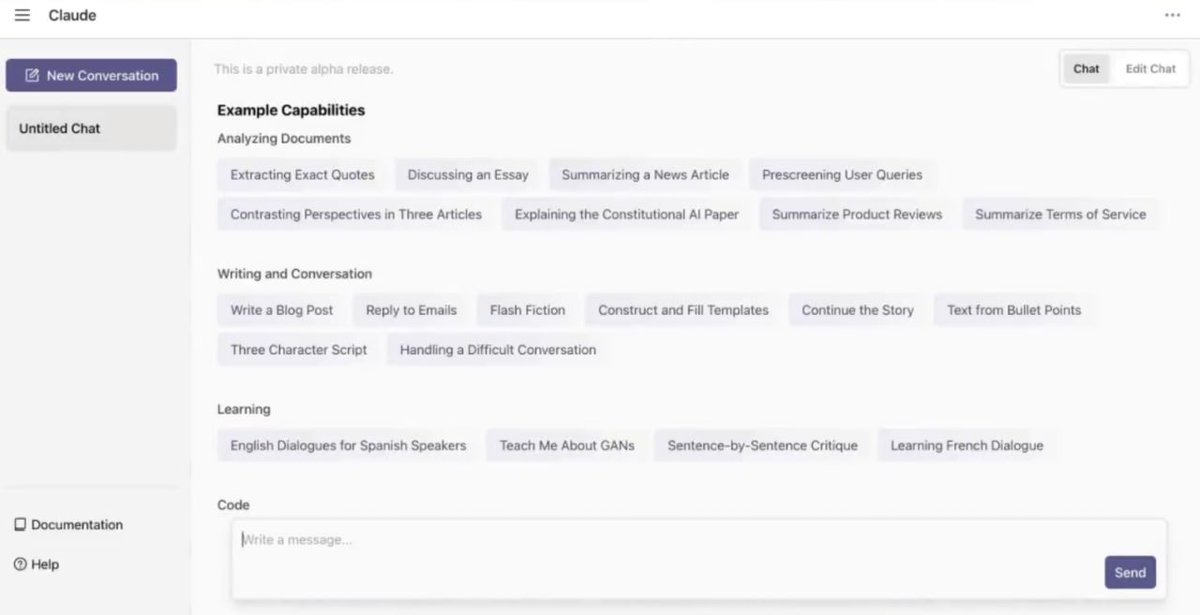Click the Code section label
Screen dimensions: 1200x615
[233, 505]
